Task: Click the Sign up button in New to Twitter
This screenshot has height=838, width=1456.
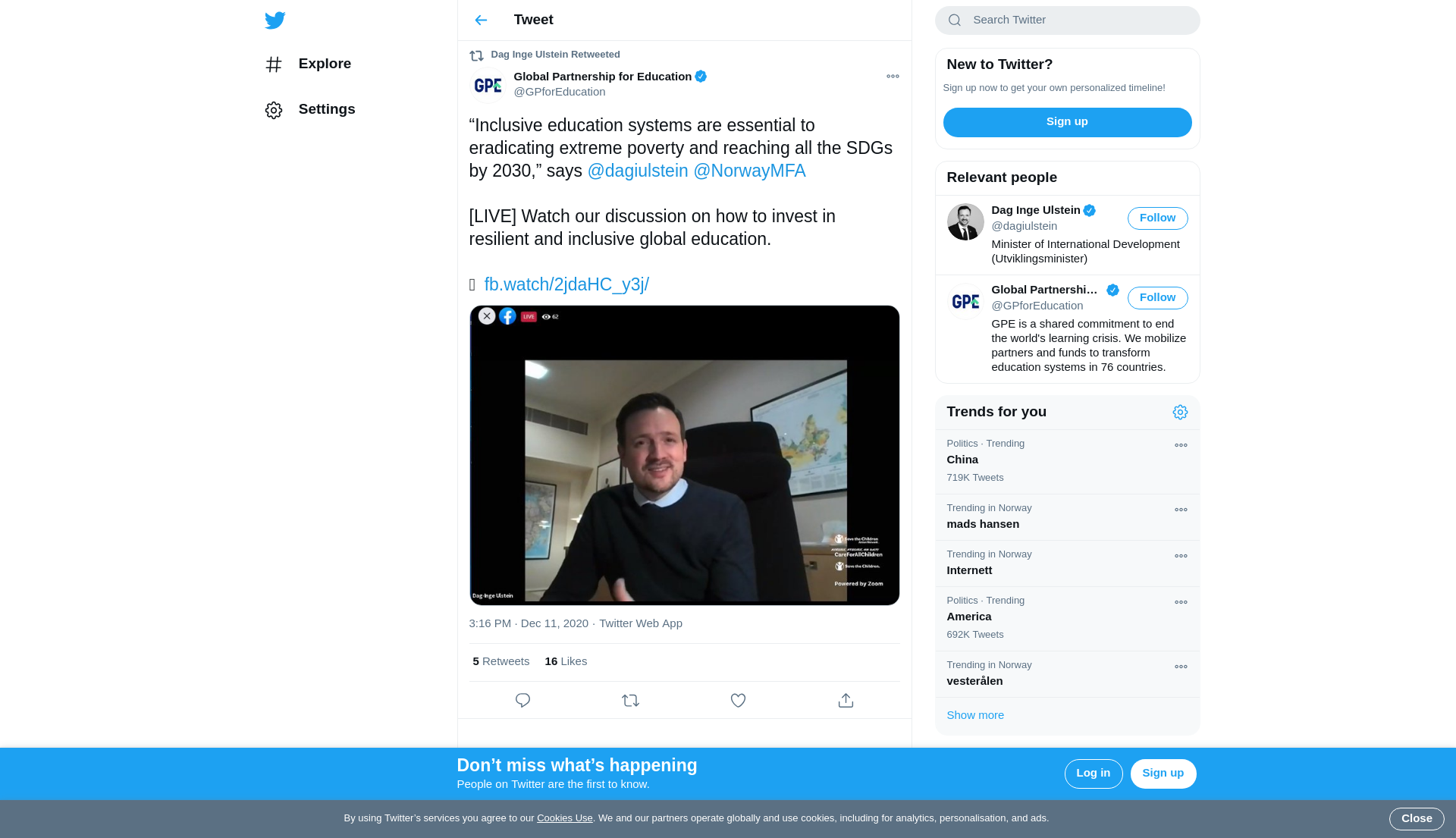Action: pos(1067,122)
